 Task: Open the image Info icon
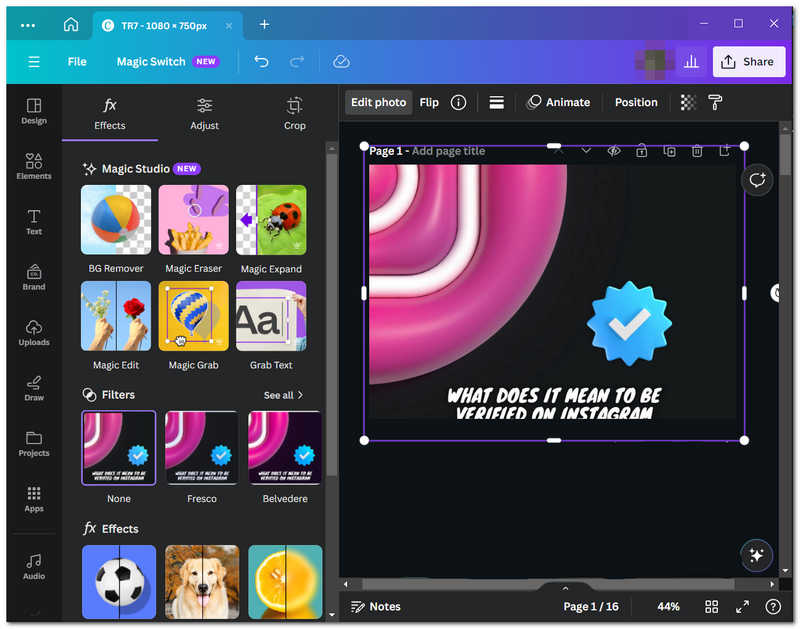(458, 102)
